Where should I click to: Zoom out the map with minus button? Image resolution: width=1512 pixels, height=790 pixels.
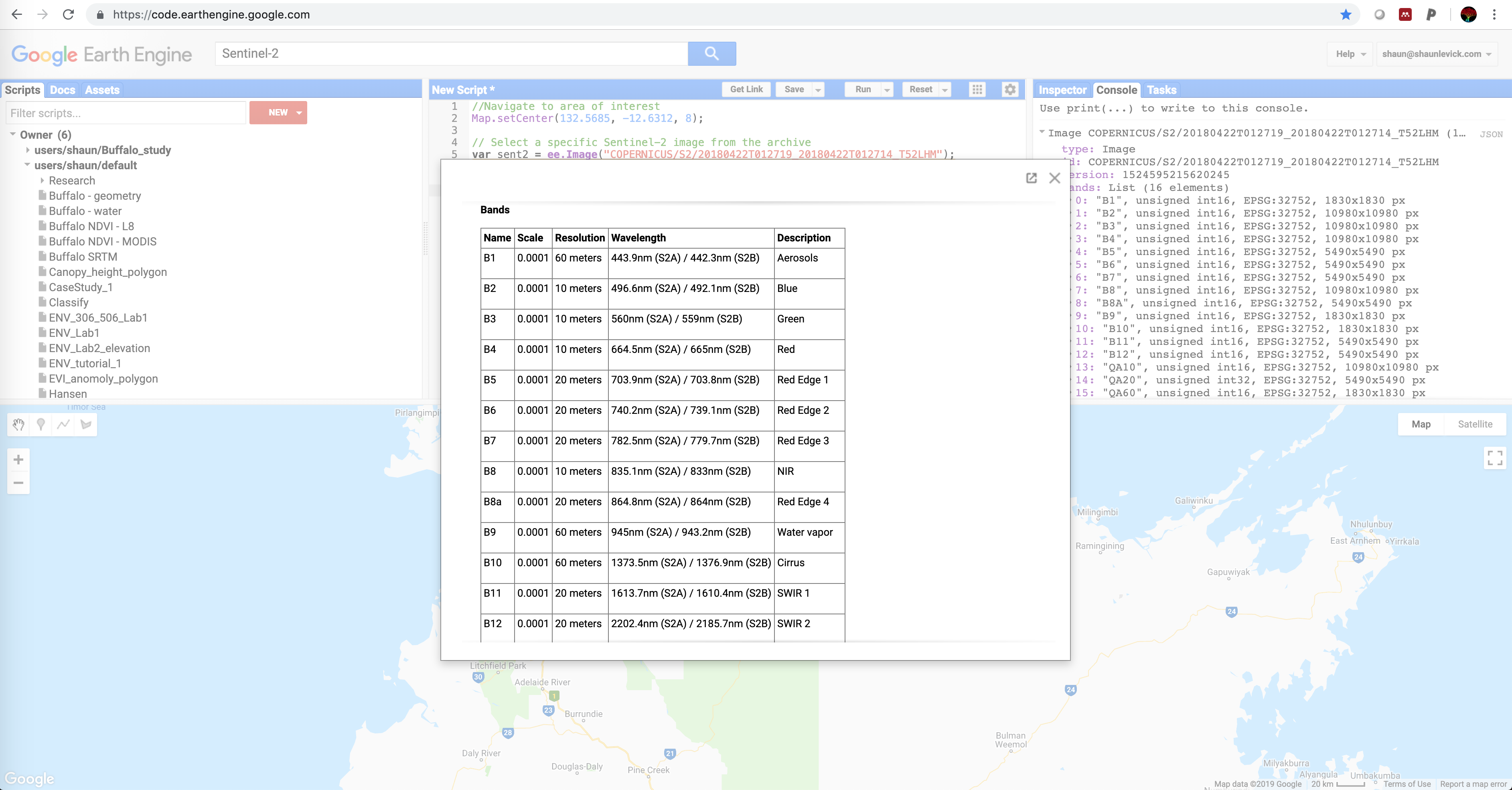pyautogui.click(x=18, y=483)
